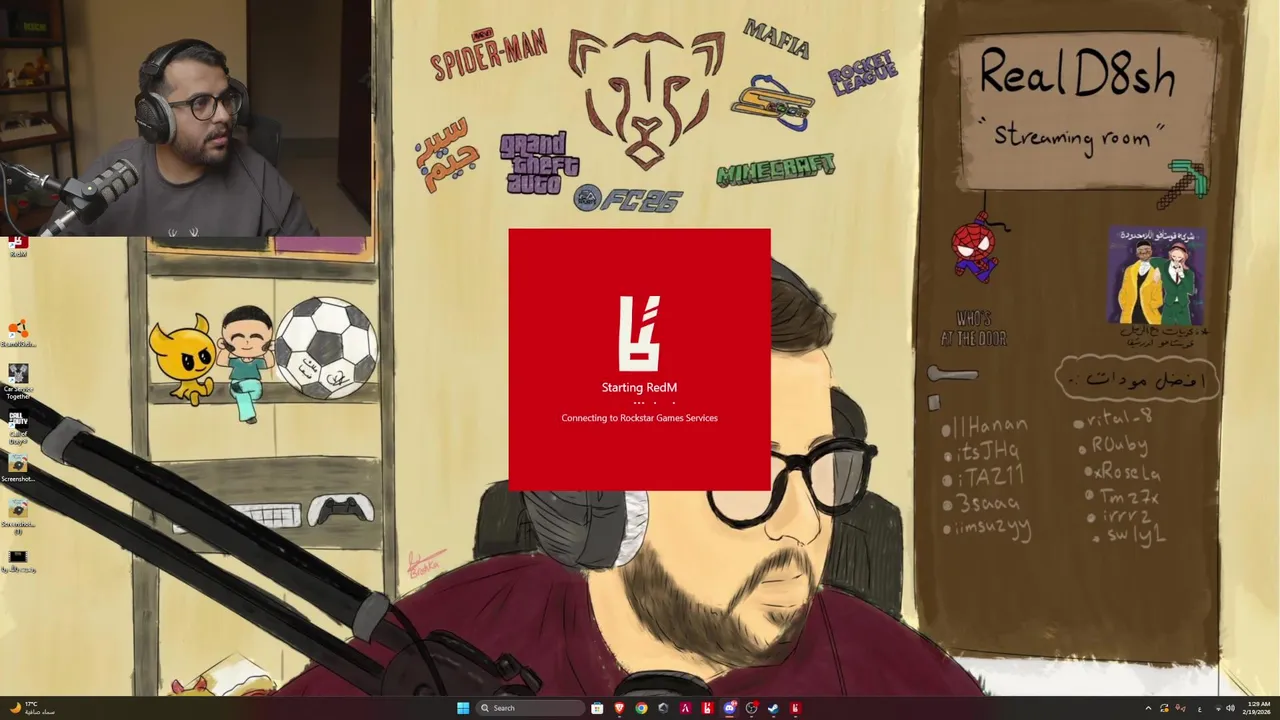Screen dimensions: 1280x720
Task: Click the Starting RedM text
Action: [x=639, y=387]
